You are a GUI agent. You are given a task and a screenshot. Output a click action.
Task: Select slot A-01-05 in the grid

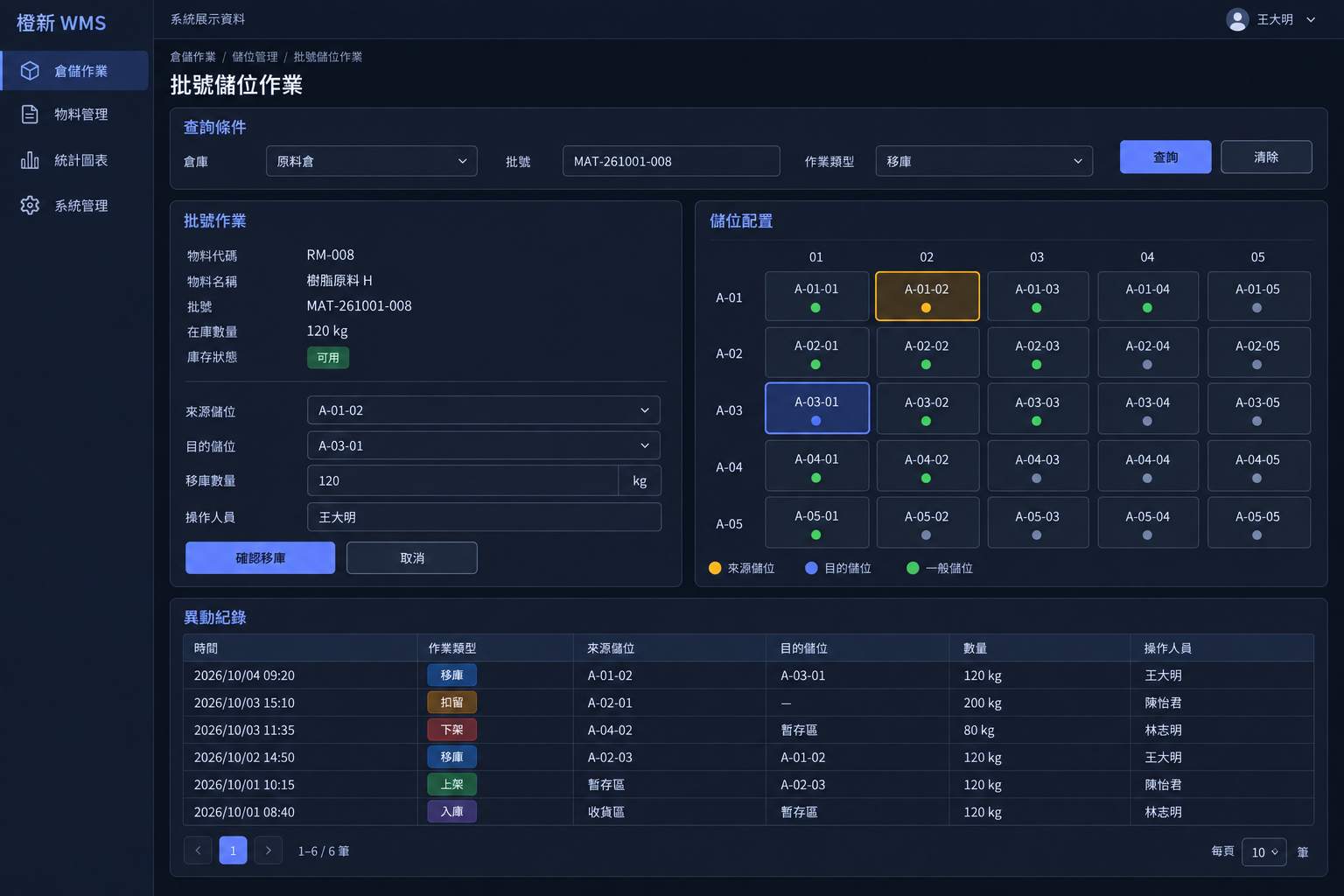[x=1258, y=296]
